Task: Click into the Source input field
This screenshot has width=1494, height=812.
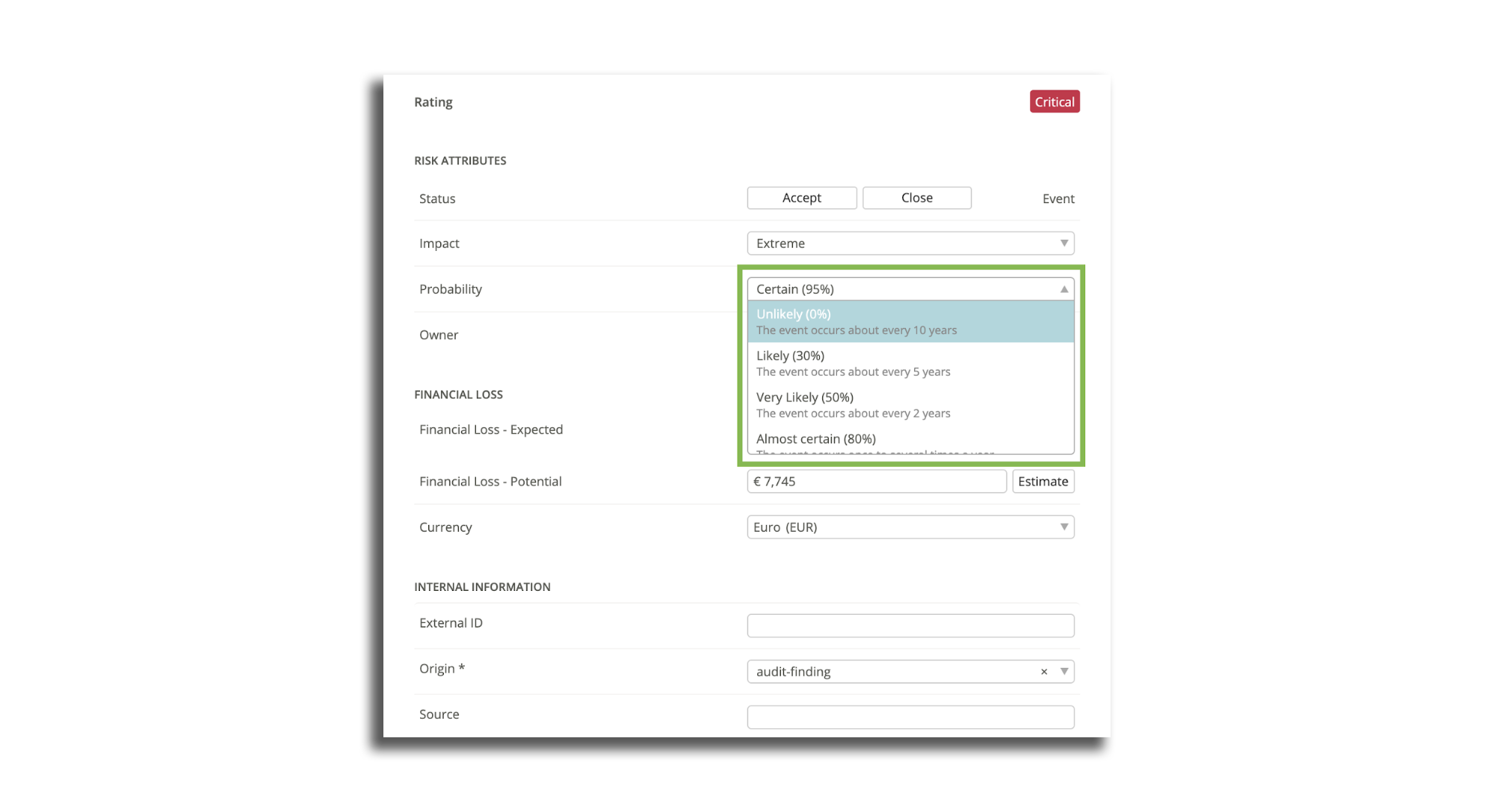Action: tap(910, 717)
